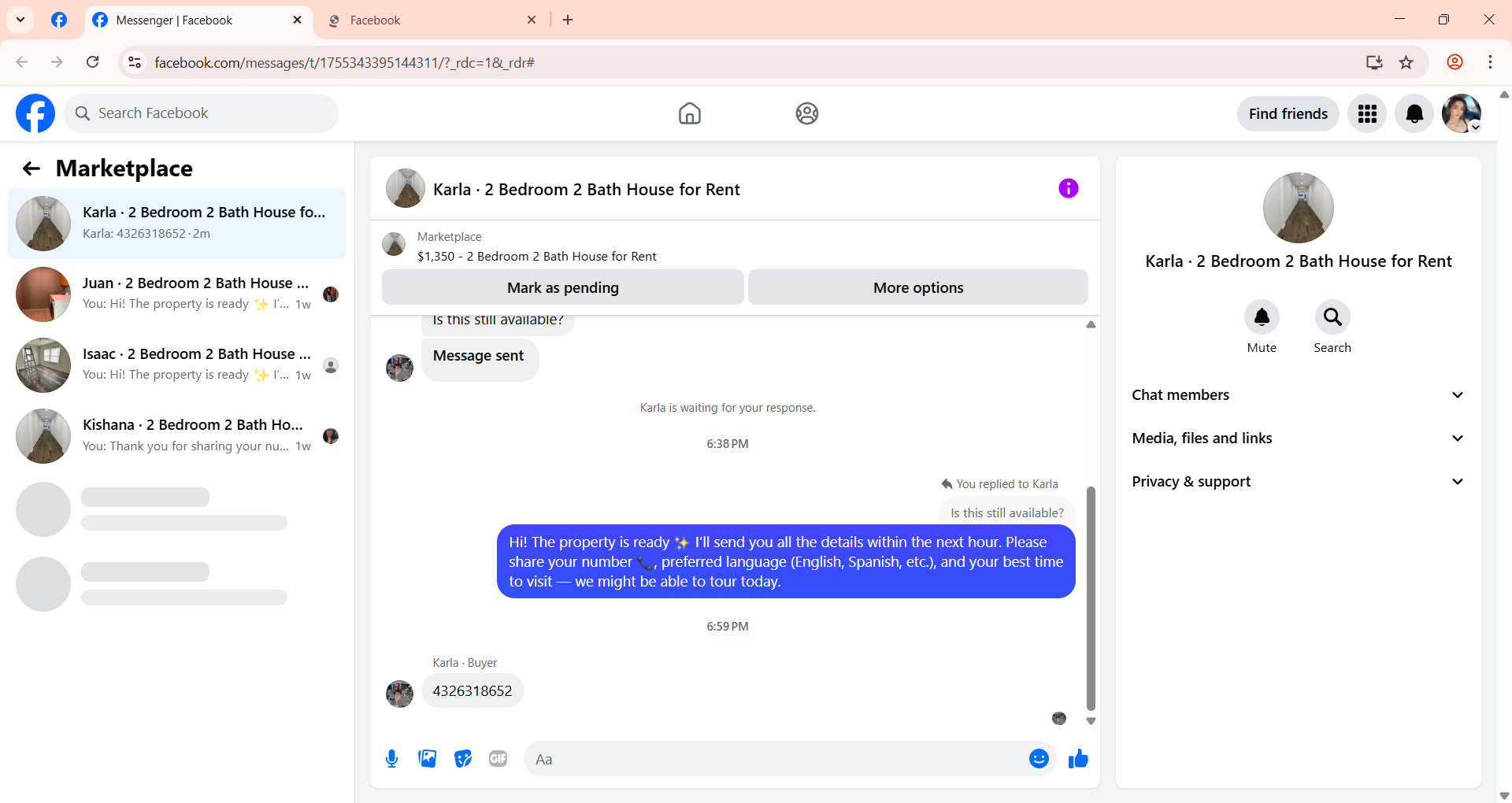Mute the conversation with the bell icon
The image size is (1512, 803).
(x=1262, y=317)
